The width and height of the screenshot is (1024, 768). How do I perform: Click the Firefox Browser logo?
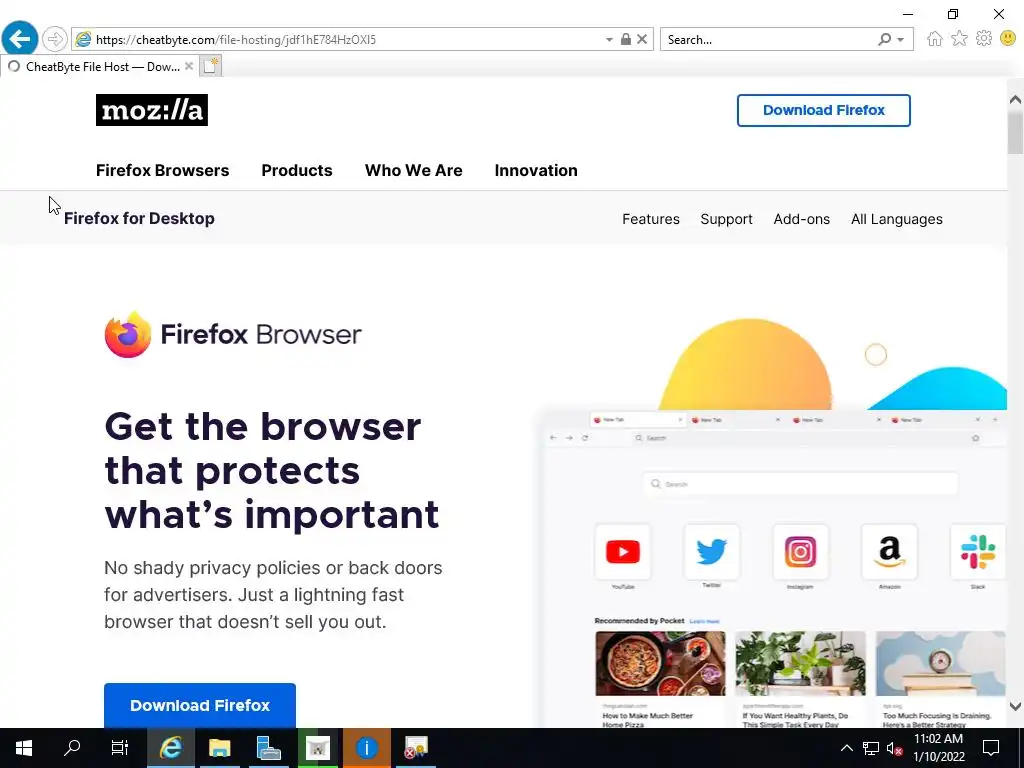point(232,334)
